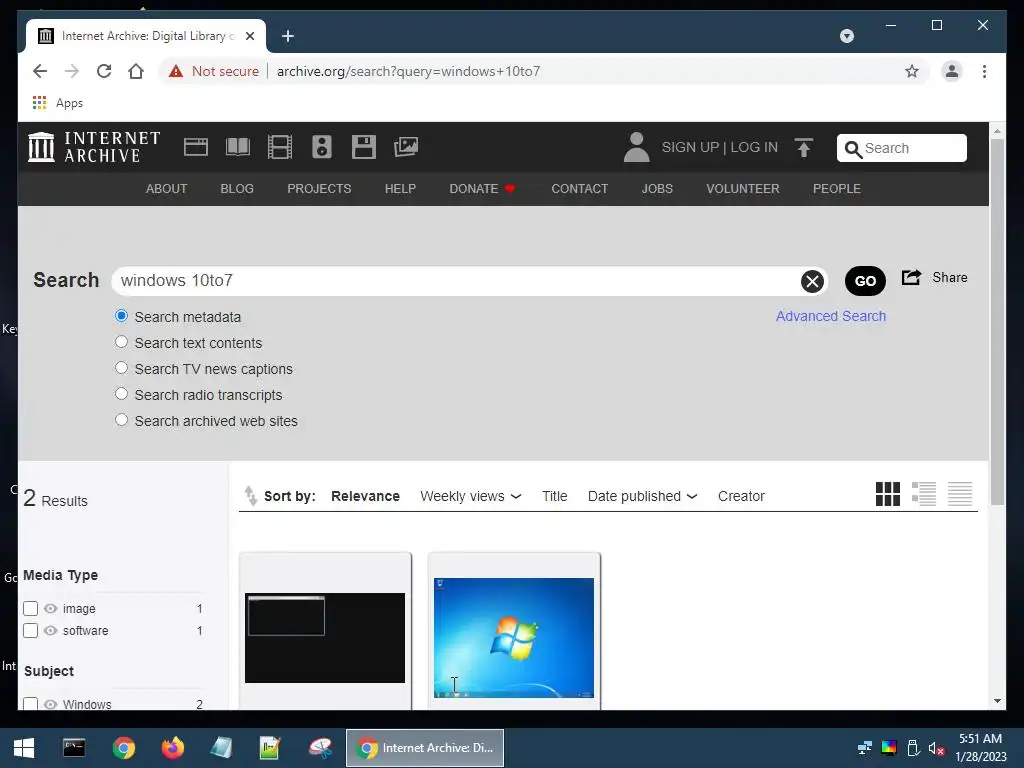1024x768 pixels.
Task: Open a new browser tab
Action: [287, 36]
